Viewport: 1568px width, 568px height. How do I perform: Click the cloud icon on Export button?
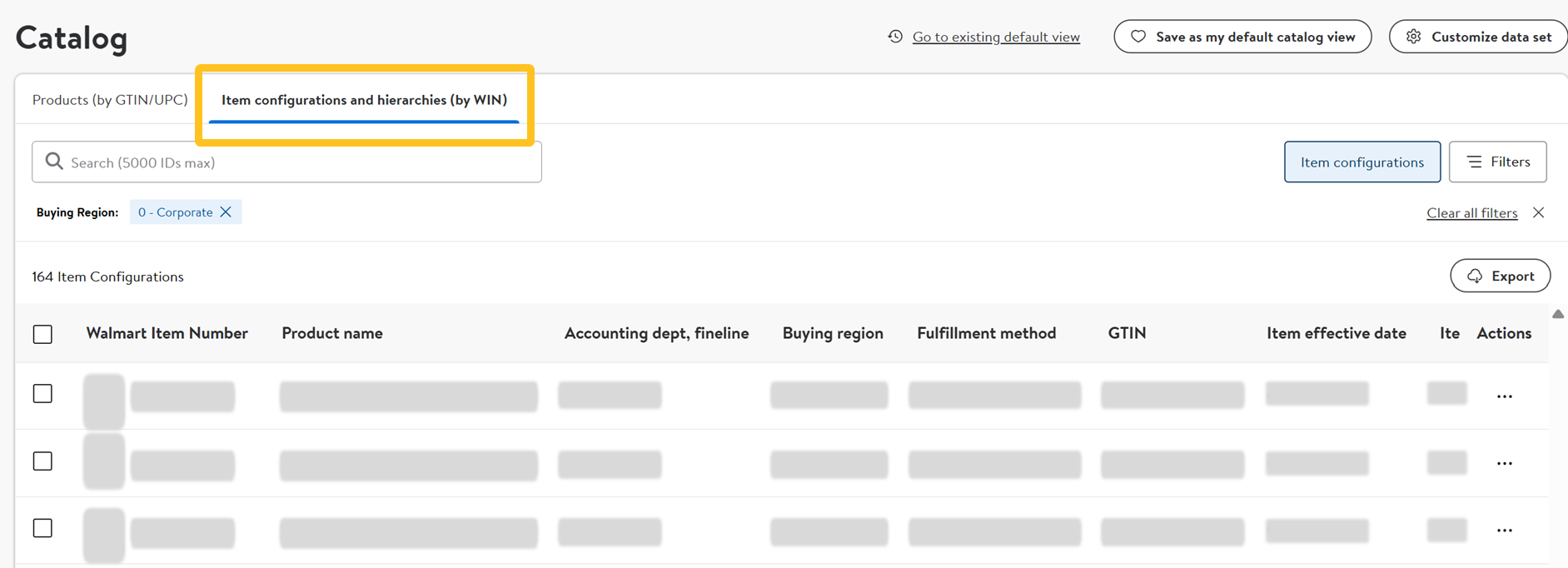(x=1475, y=276)
